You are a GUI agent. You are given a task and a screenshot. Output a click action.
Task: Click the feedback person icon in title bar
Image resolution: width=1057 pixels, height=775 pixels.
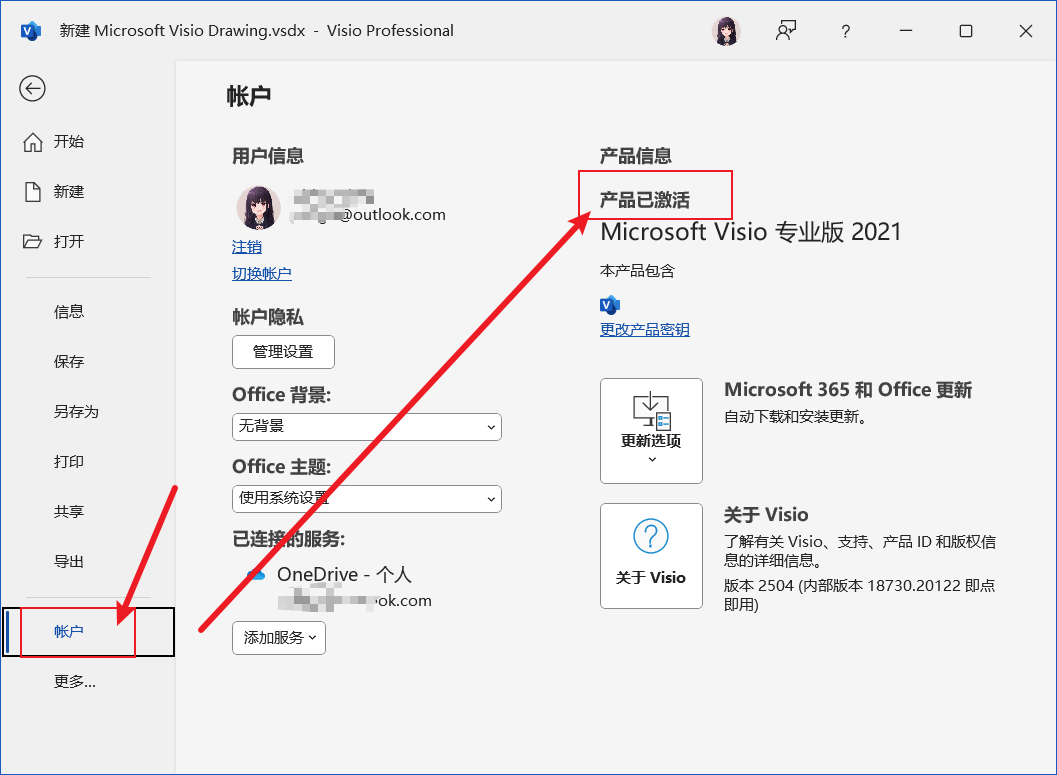click(786, 31)
